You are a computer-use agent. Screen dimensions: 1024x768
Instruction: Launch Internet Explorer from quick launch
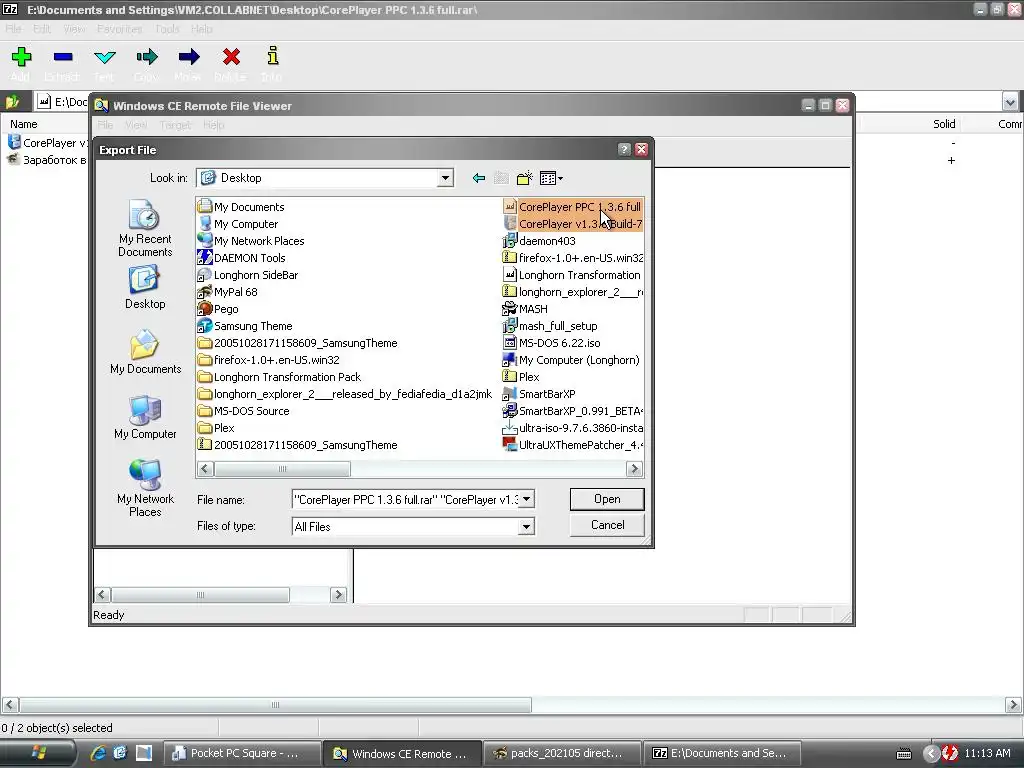tap(98, 753)
